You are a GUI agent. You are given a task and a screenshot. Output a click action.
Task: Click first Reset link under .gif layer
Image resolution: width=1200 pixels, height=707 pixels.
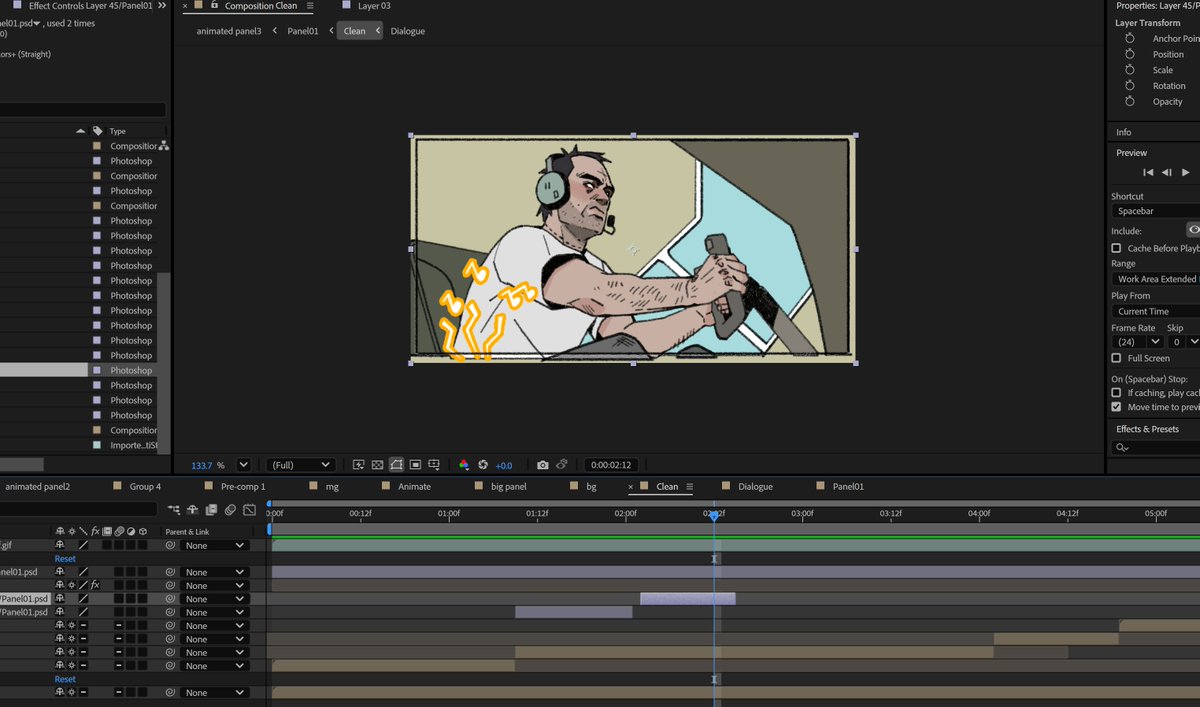65,559
